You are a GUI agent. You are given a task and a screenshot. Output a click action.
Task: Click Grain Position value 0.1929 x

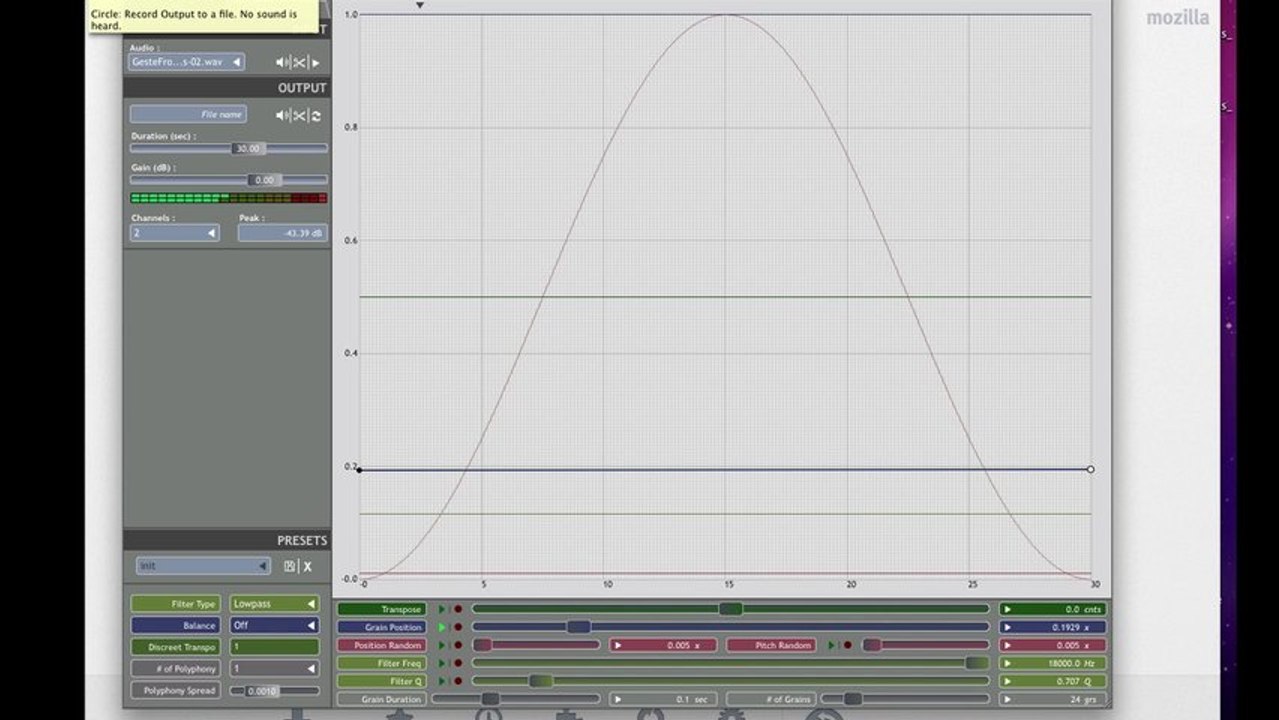pyautogui.click(x=1052, y=627)
